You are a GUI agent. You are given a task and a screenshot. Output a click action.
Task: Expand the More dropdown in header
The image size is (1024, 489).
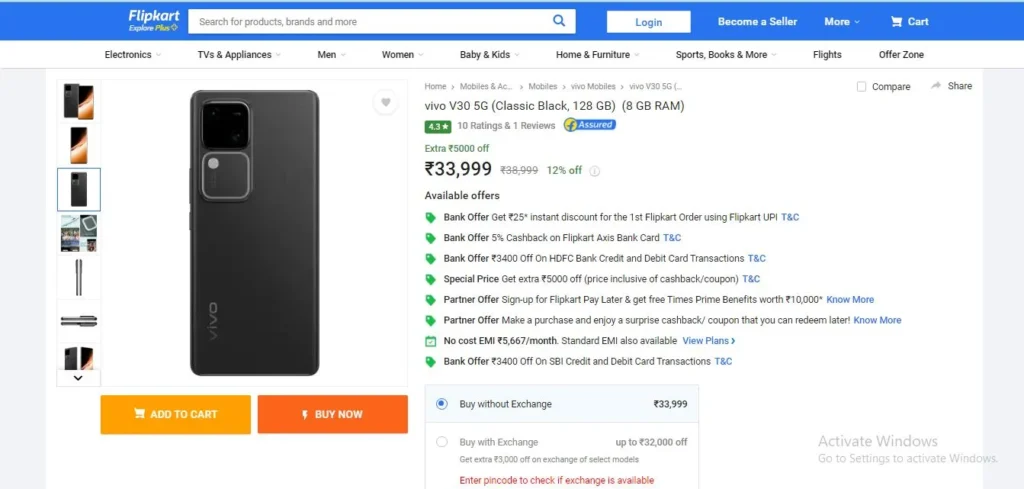pyautogui.click(x=842, y=22)
